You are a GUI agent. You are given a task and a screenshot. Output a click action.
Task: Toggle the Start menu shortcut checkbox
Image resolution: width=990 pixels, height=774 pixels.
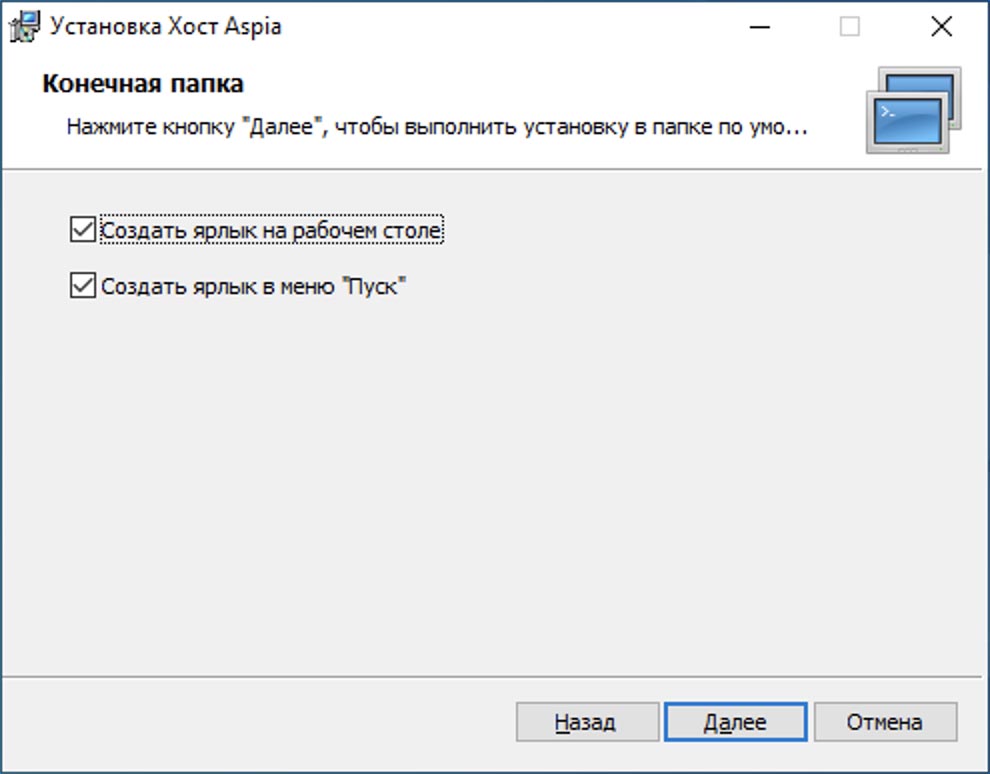[x=83, y=285]
